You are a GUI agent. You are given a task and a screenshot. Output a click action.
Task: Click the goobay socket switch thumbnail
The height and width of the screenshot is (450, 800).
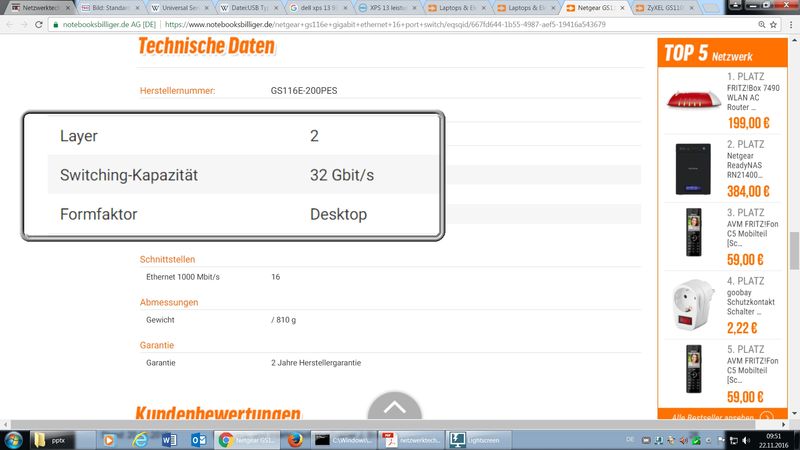(x=693, y=306)
